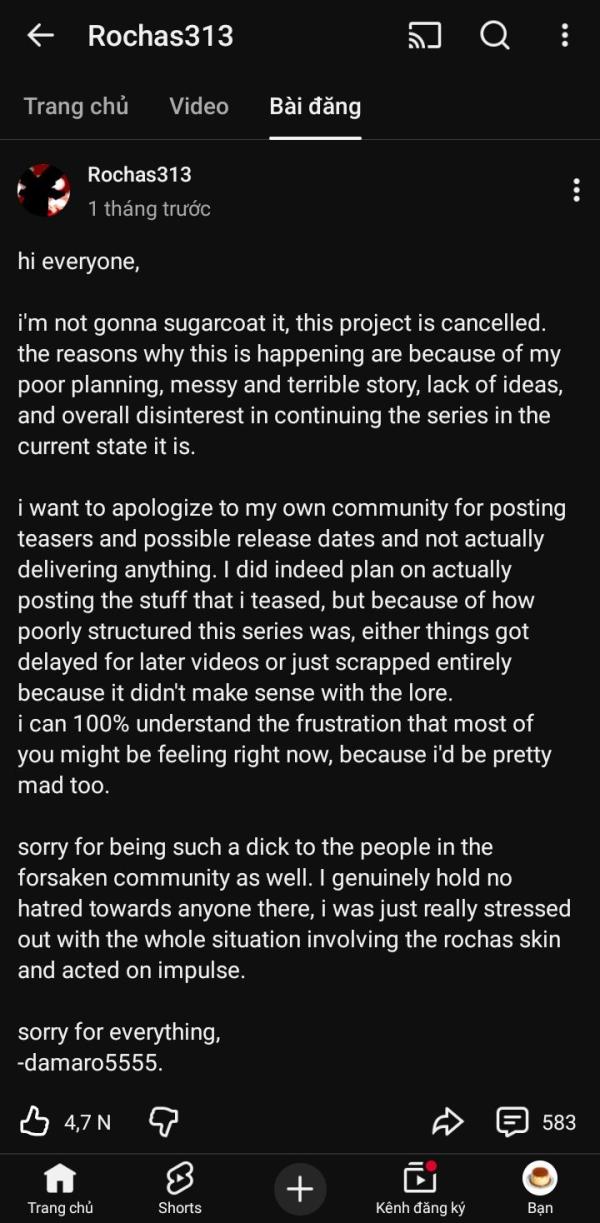Tap the back arrow icon
Viewport: 600px width, 1223px height.
coord(40,36)
